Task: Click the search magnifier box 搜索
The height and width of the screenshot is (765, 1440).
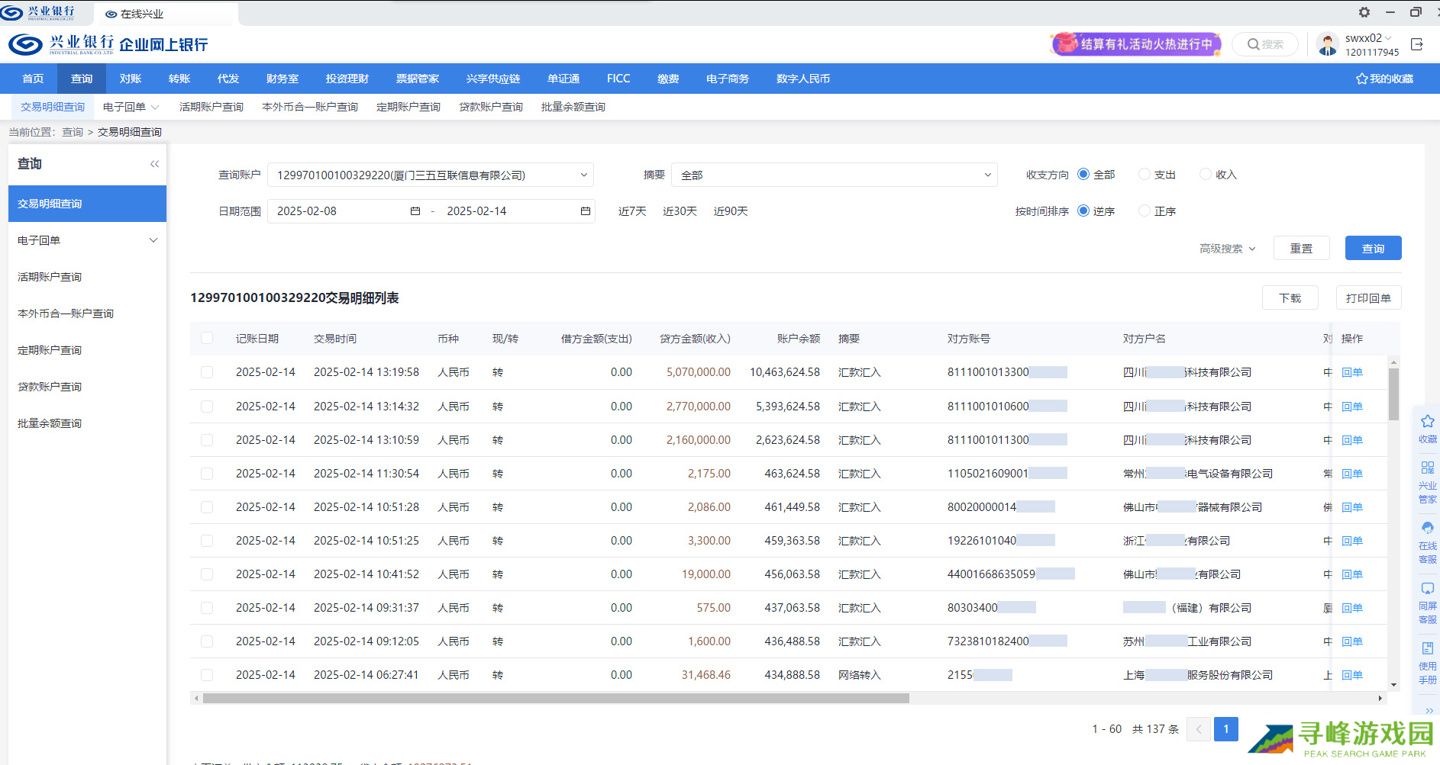Action: click(x=1264, y=44)
